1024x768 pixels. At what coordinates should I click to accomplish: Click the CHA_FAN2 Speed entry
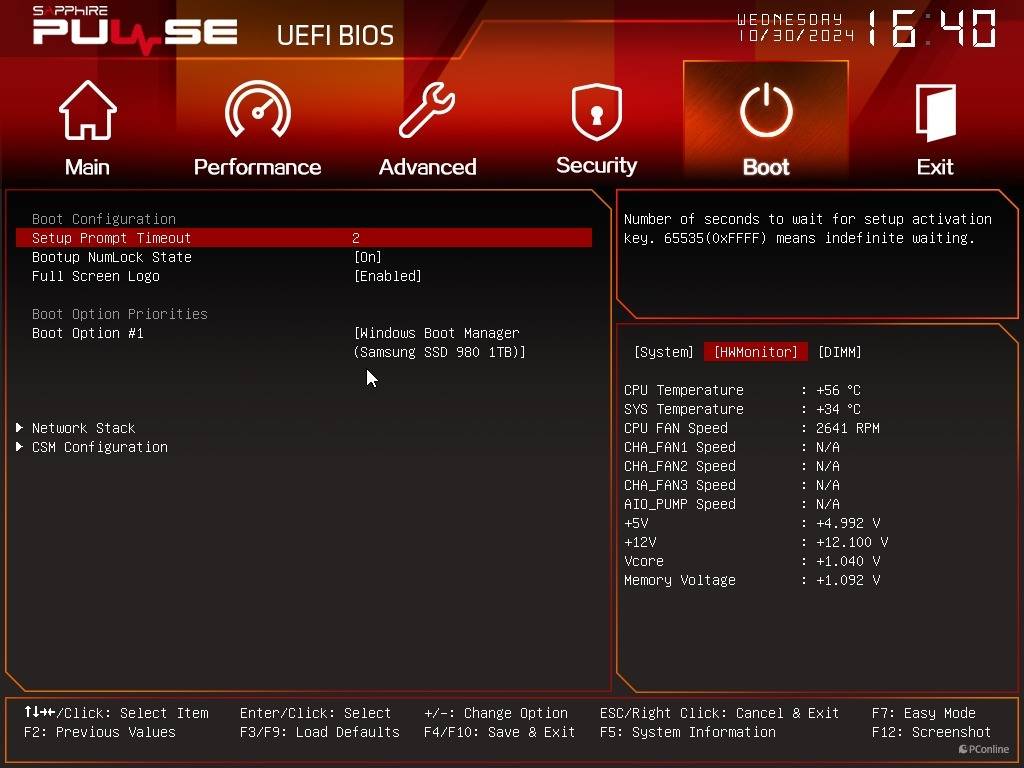(x=732, y=466)
